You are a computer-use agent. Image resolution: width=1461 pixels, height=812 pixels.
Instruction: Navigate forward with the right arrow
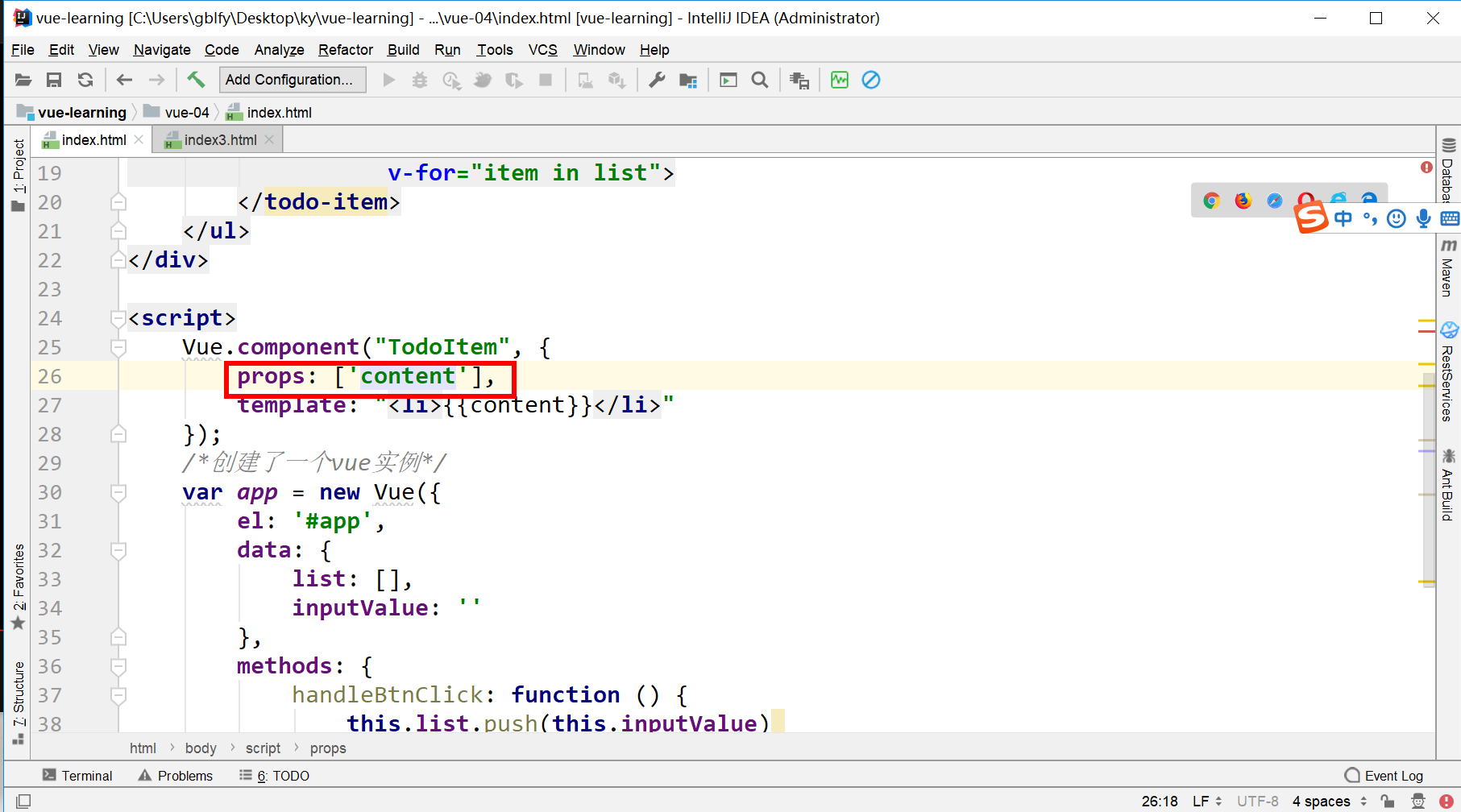click(x=156, y=80)
